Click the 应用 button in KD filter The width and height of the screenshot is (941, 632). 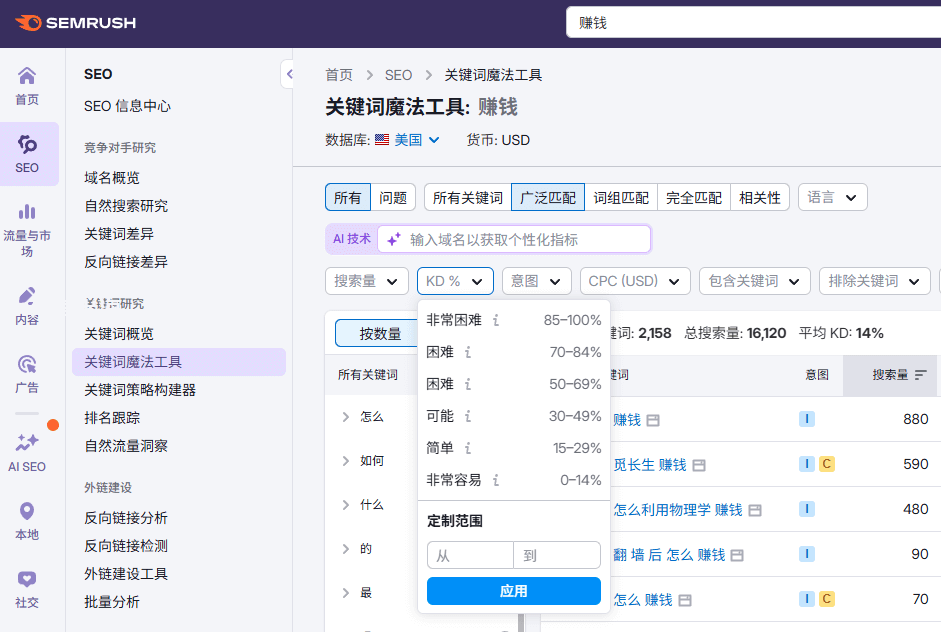(513, 591)
